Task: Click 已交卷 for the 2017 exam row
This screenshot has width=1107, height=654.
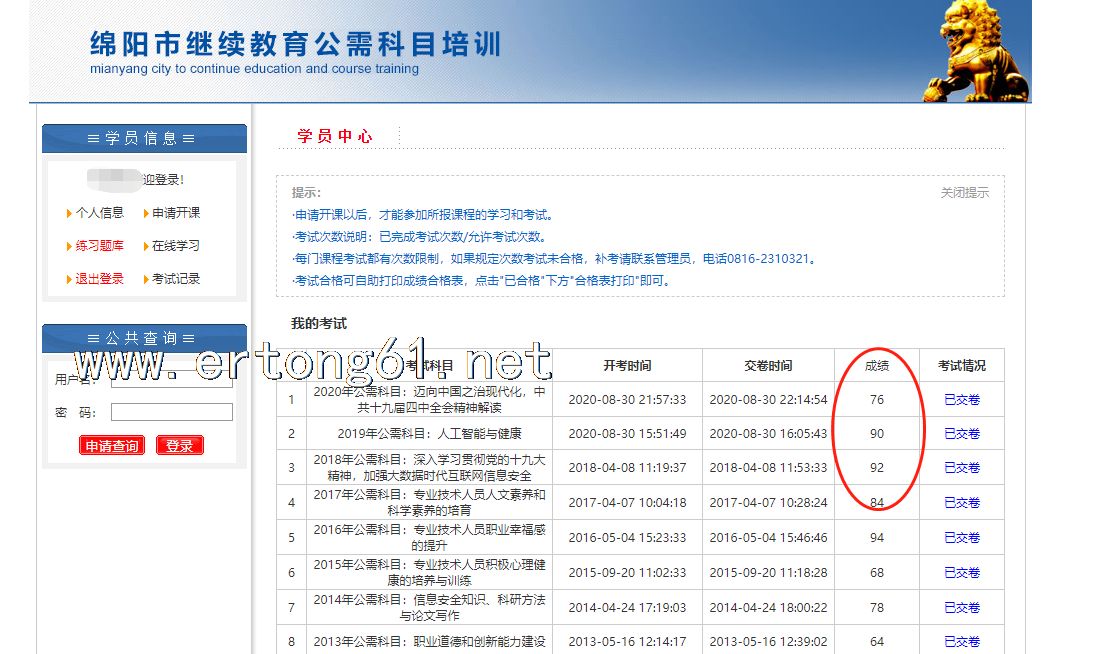Action: click(x=962, y=503)
